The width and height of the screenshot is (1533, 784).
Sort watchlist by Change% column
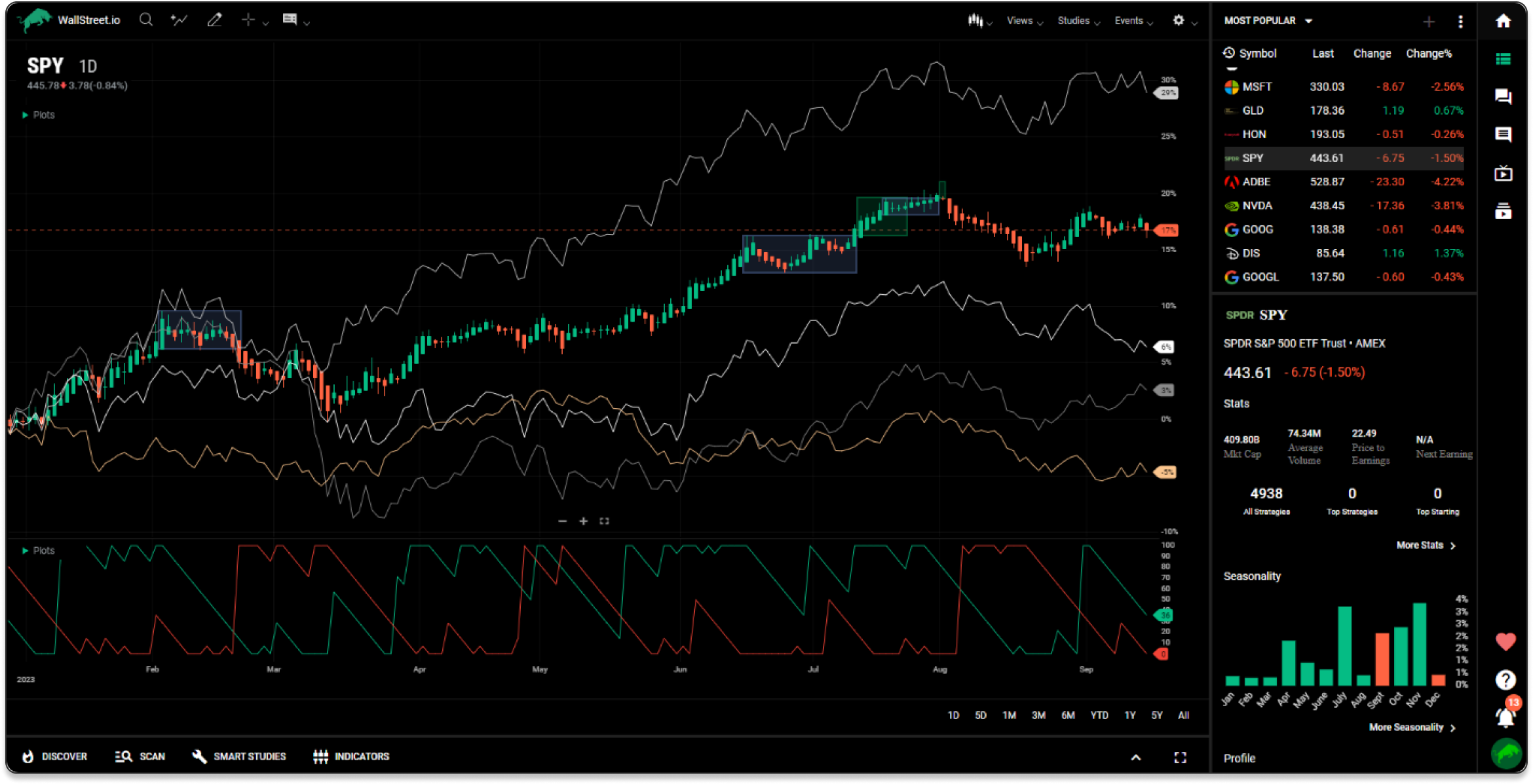[x=1429, y=54]
